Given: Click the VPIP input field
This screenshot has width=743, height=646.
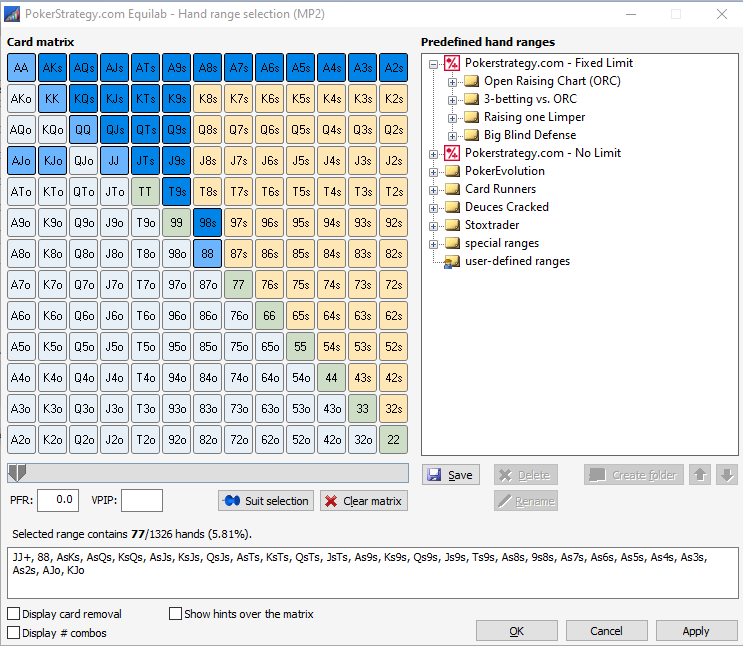Looking at the screenshot, I should [x=142, y=500].
